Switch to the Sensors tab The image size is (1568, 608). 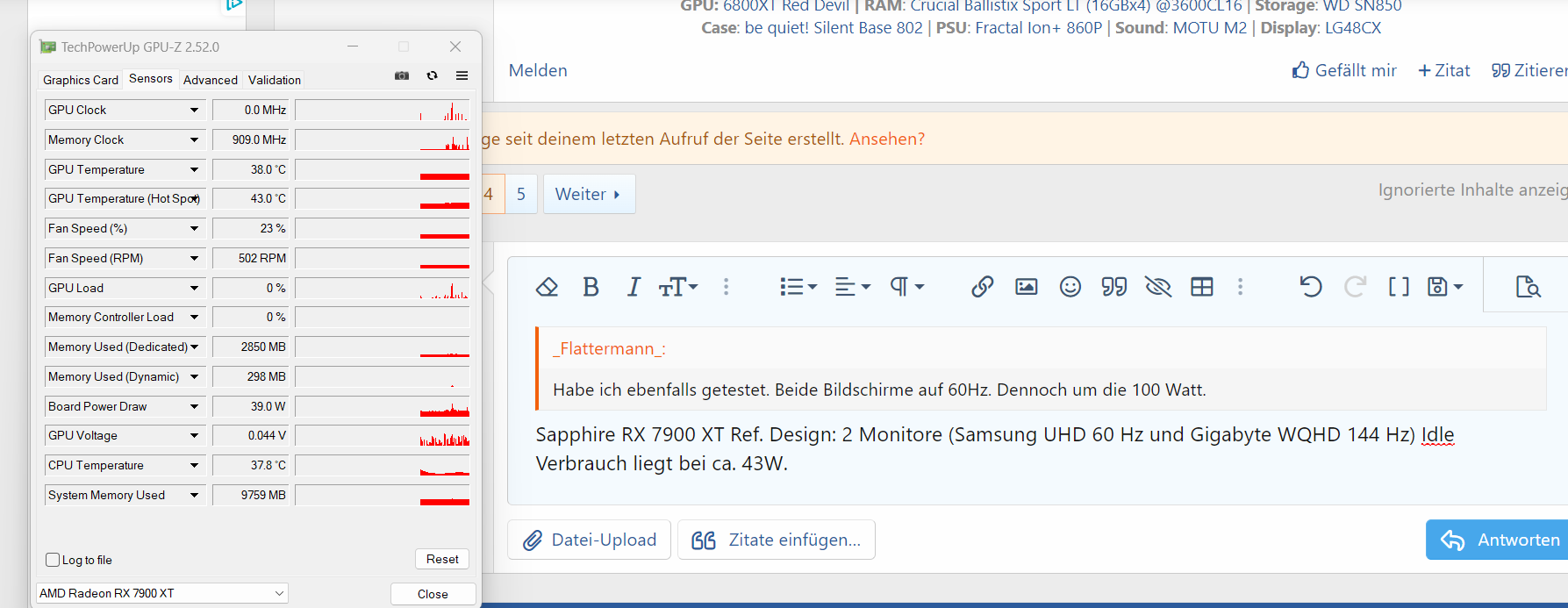tap(151, 79)
